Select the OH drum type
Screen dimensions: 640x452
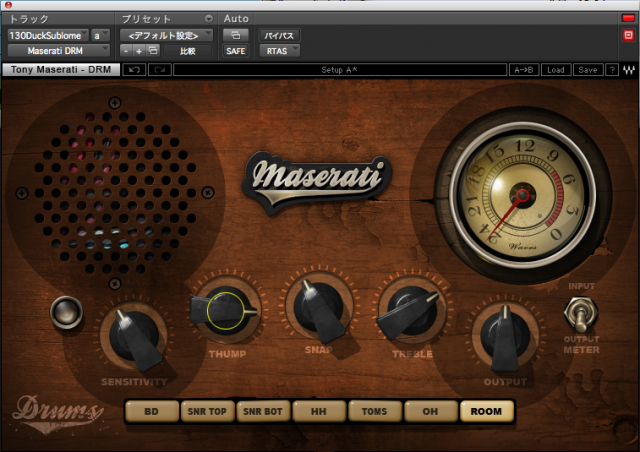(430, 411)
